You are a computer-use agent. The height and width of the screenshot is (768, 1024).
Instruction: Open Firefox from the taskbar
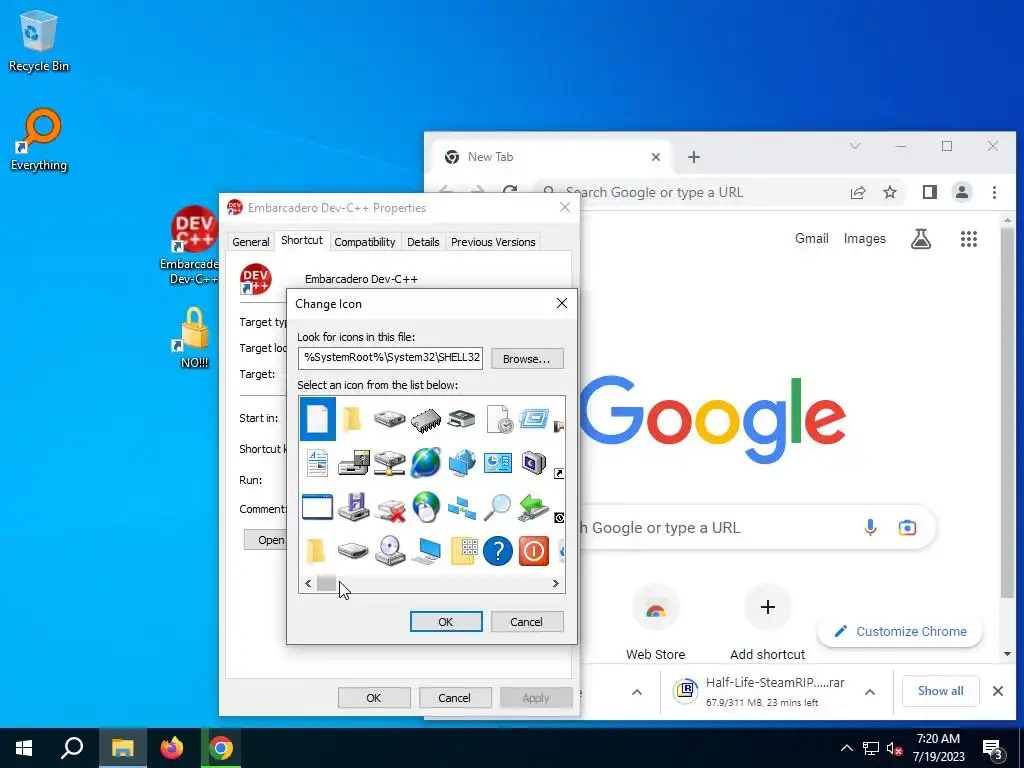pyautogui.click(x=172, y=748)
